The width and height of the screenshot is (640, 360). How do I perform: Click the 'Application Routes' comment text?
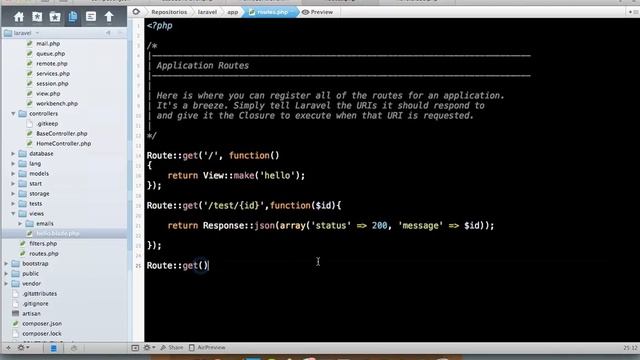click(x=202, y=66)
